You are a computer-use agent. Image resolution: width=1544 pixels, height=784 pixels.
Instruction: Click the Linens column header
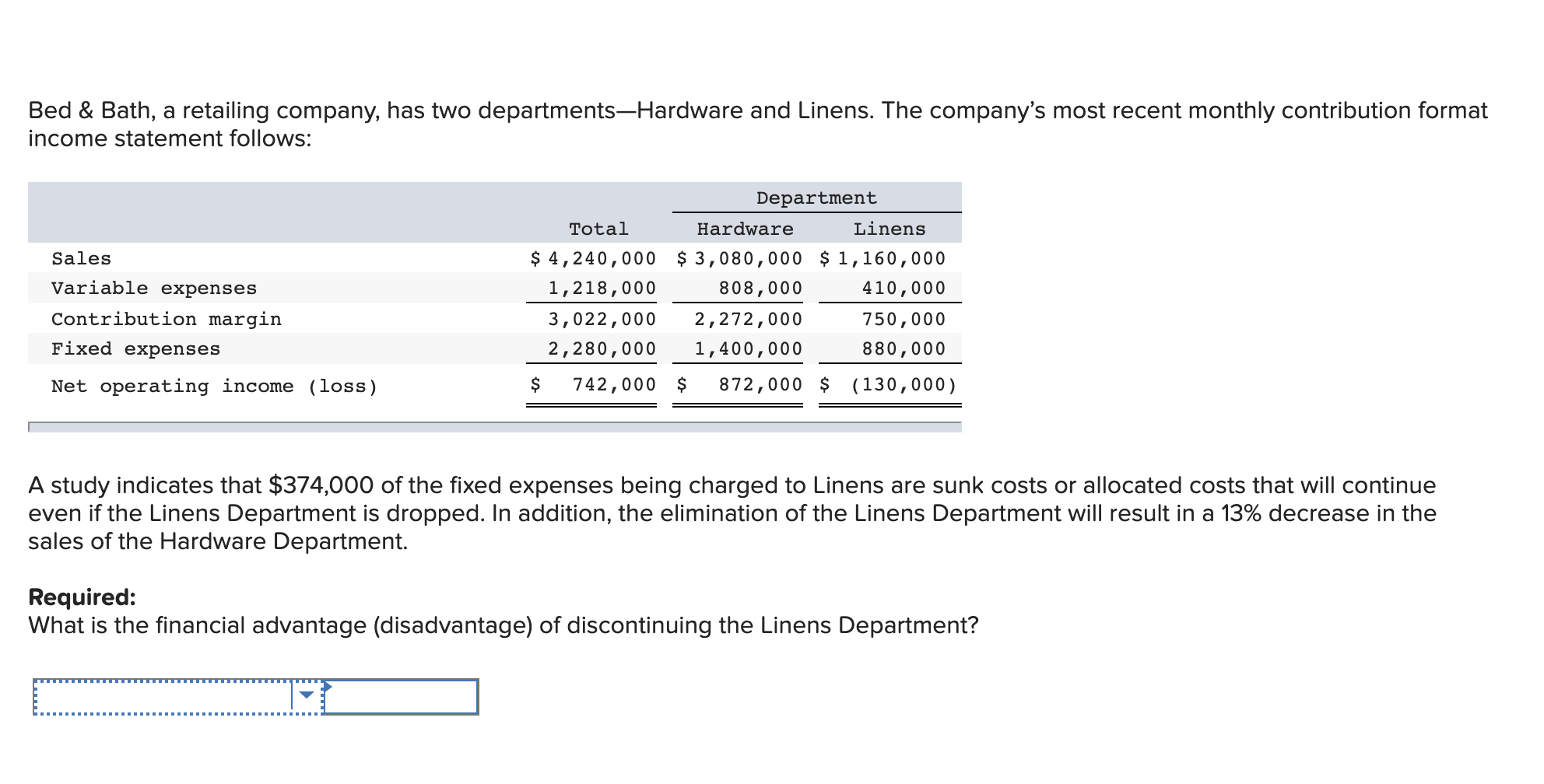point(890,229)
